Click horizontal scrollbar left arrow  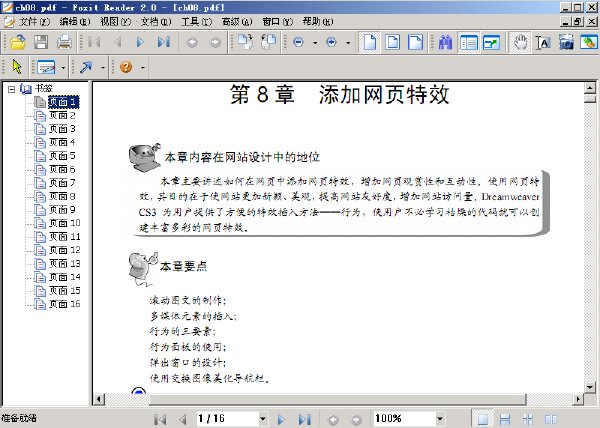[x=99, y=399]
